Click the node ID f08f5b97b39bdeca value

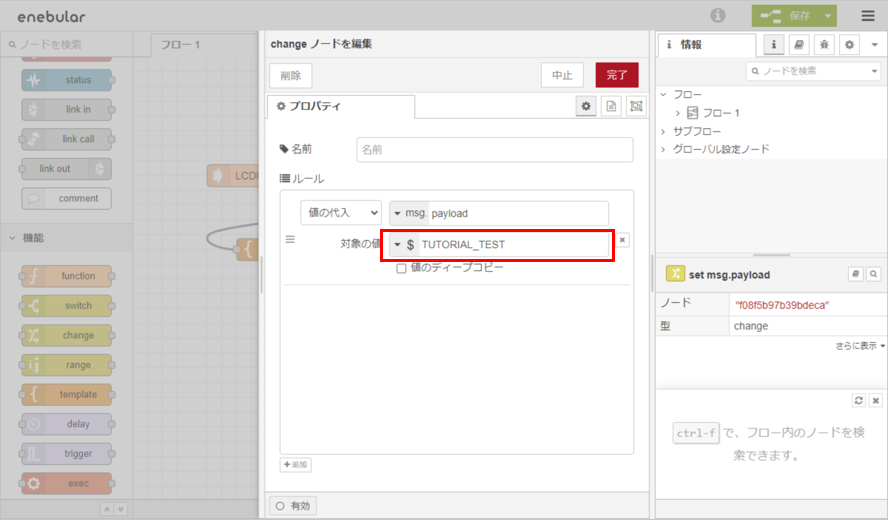pyautogui.click(x=782, y=305)
